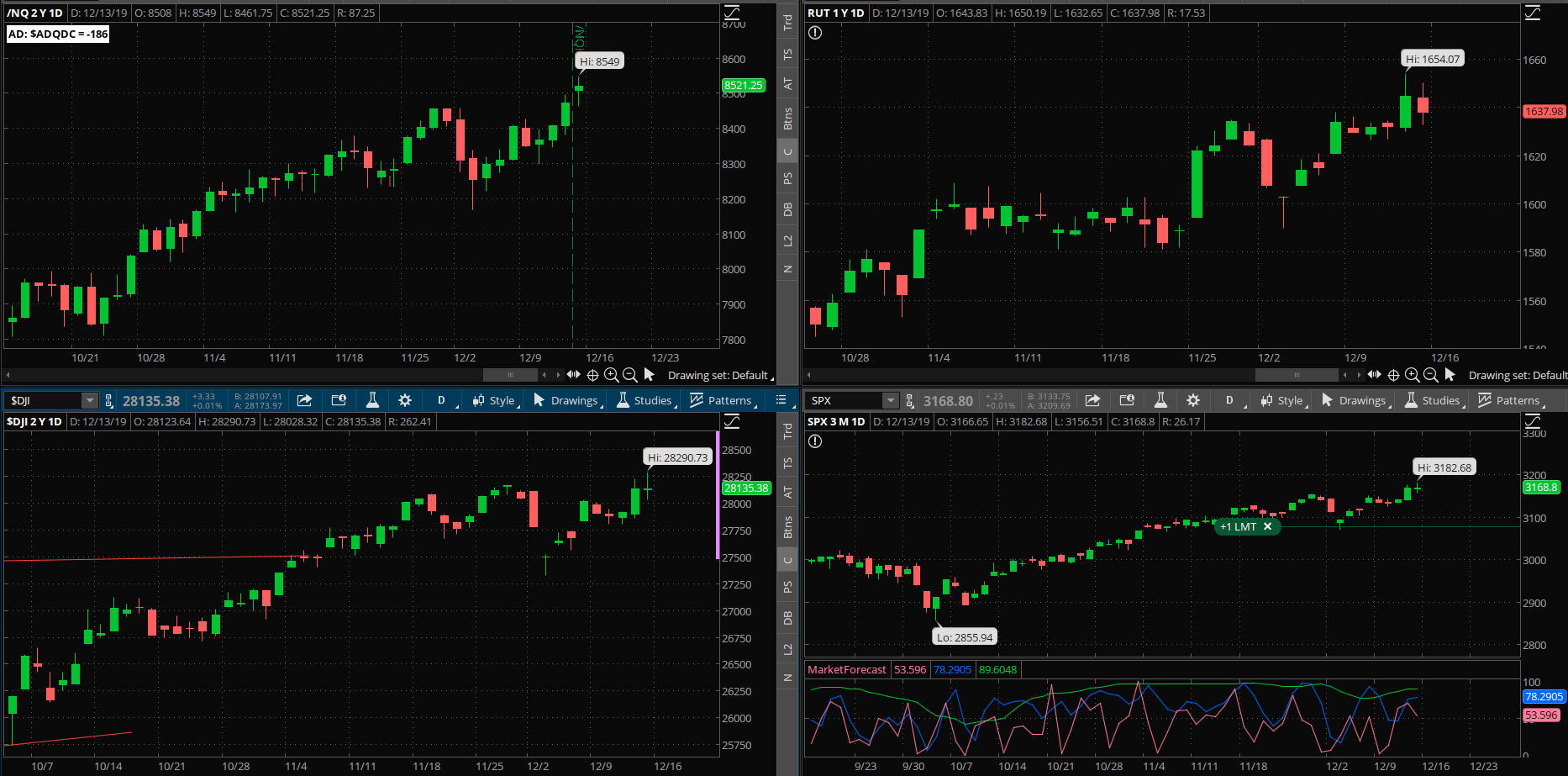Click price-axis scale icon atop SPX chart
This screenshot has width=1568, height=776.
(1533, 421)
